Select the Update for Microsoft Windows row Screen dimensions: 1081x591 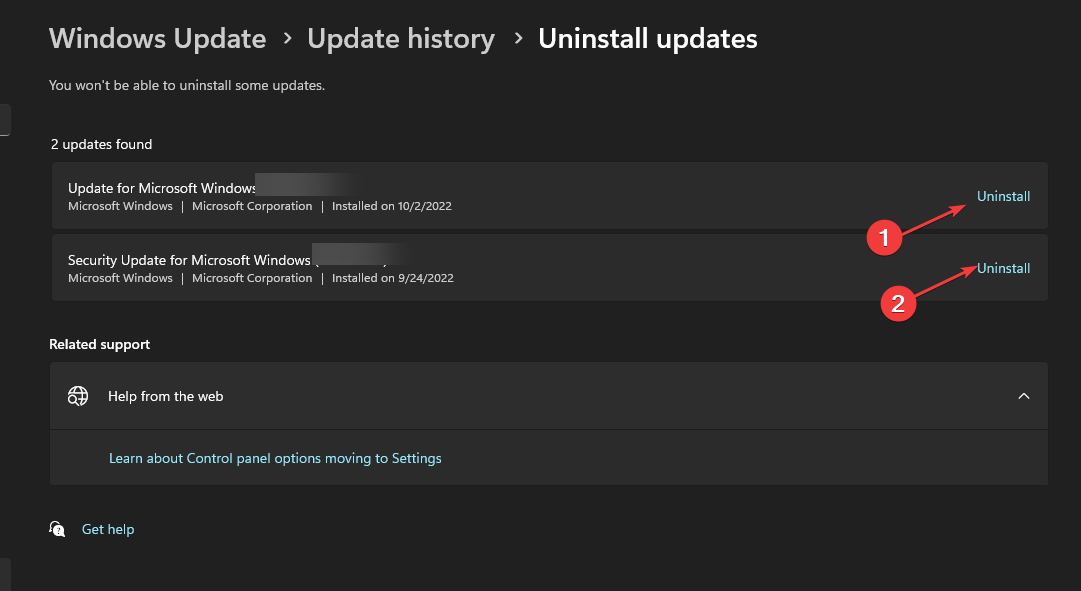coord(549,196)
